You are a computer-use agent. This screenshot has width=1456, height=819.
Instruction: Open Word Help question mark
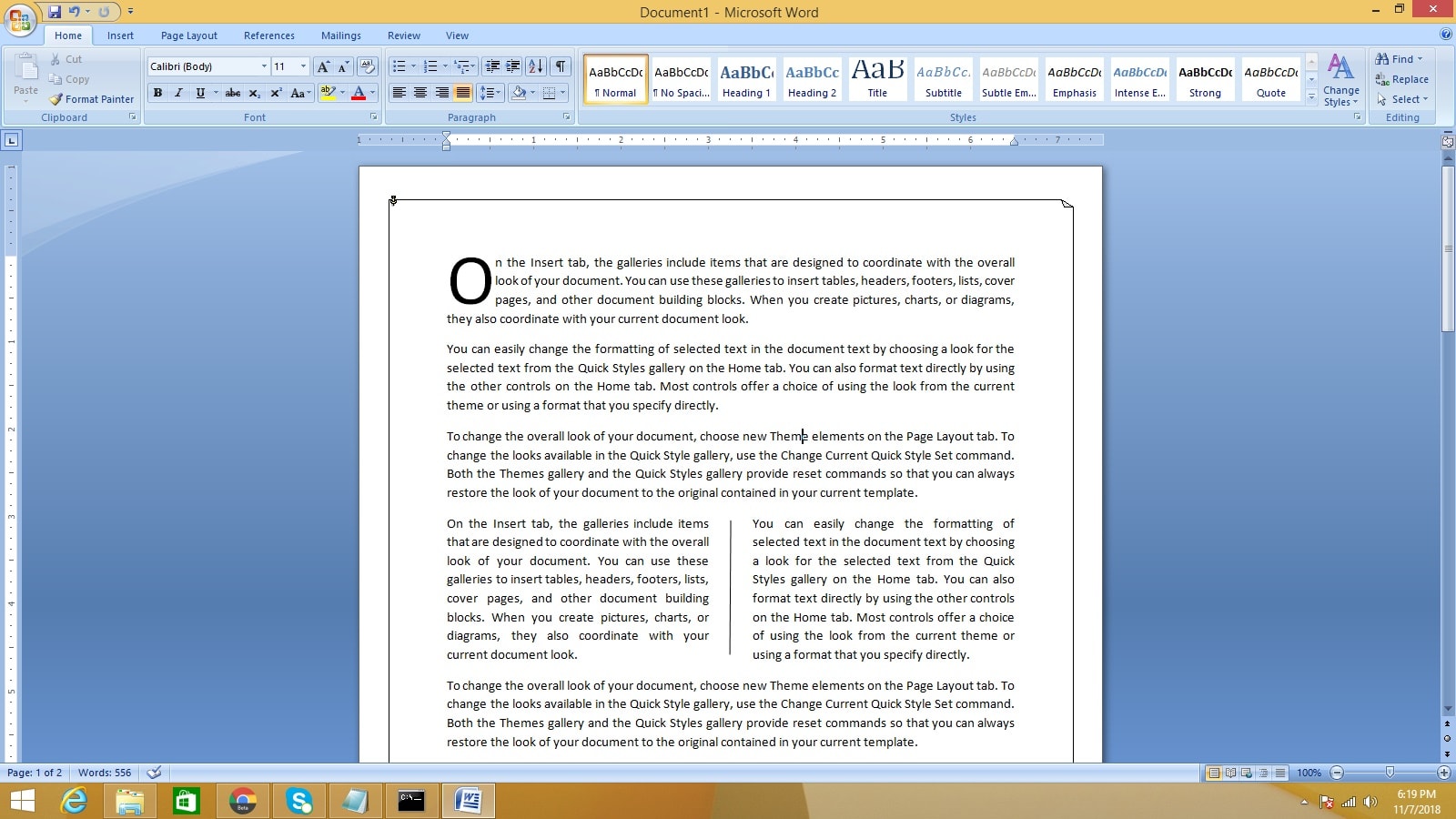1446,35
